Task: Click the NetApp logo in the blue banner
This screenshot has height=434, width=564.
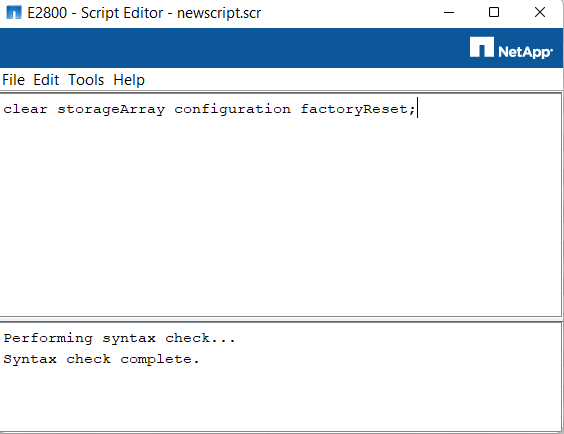Action: (511, 47)
